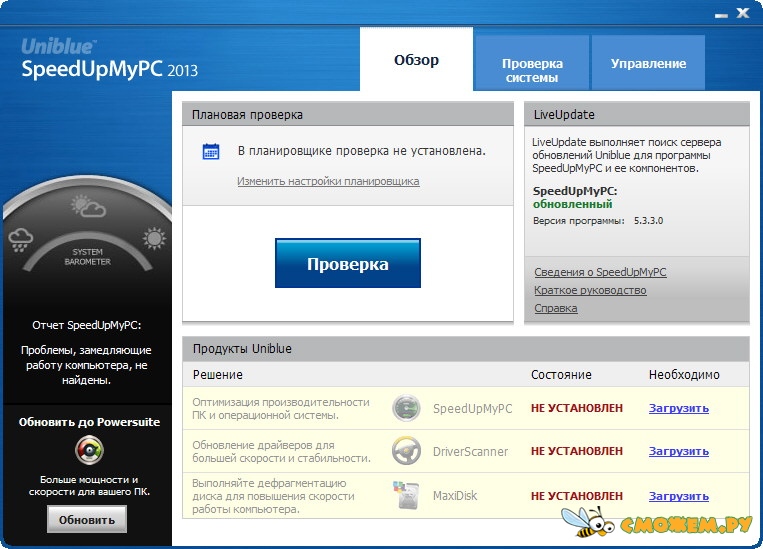Image resolution: width=763 pixels, height=549 pixels.
Task: Click НЕ УСТАНОВЛЕН status in DriverScanner row
Action: click(x=577, y=451)
